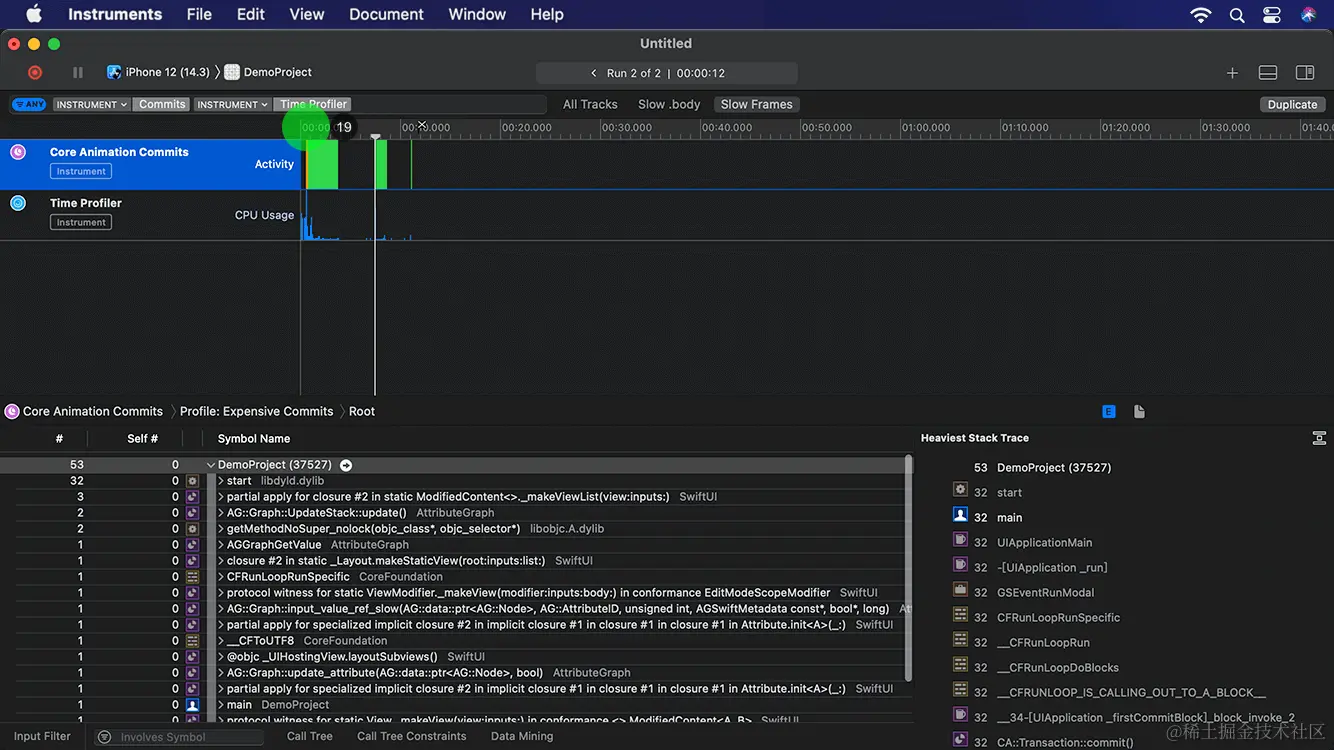Image resolution: width=1334 pixels, height=750 pixels.
Task: Click the ANY filter match token
Action: 29,104
